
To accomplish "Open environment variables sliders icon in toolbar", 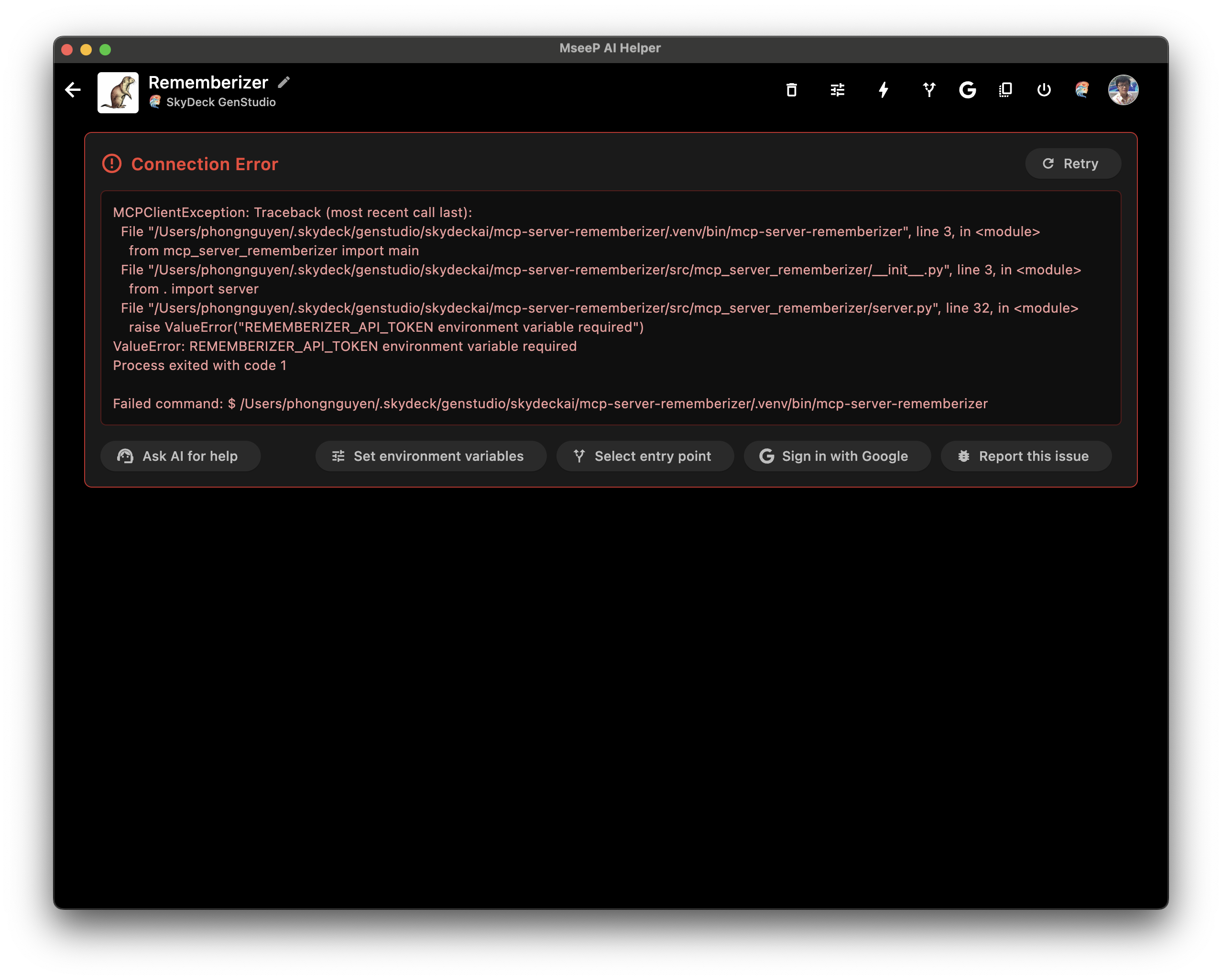I will click(x=837, y=89).
